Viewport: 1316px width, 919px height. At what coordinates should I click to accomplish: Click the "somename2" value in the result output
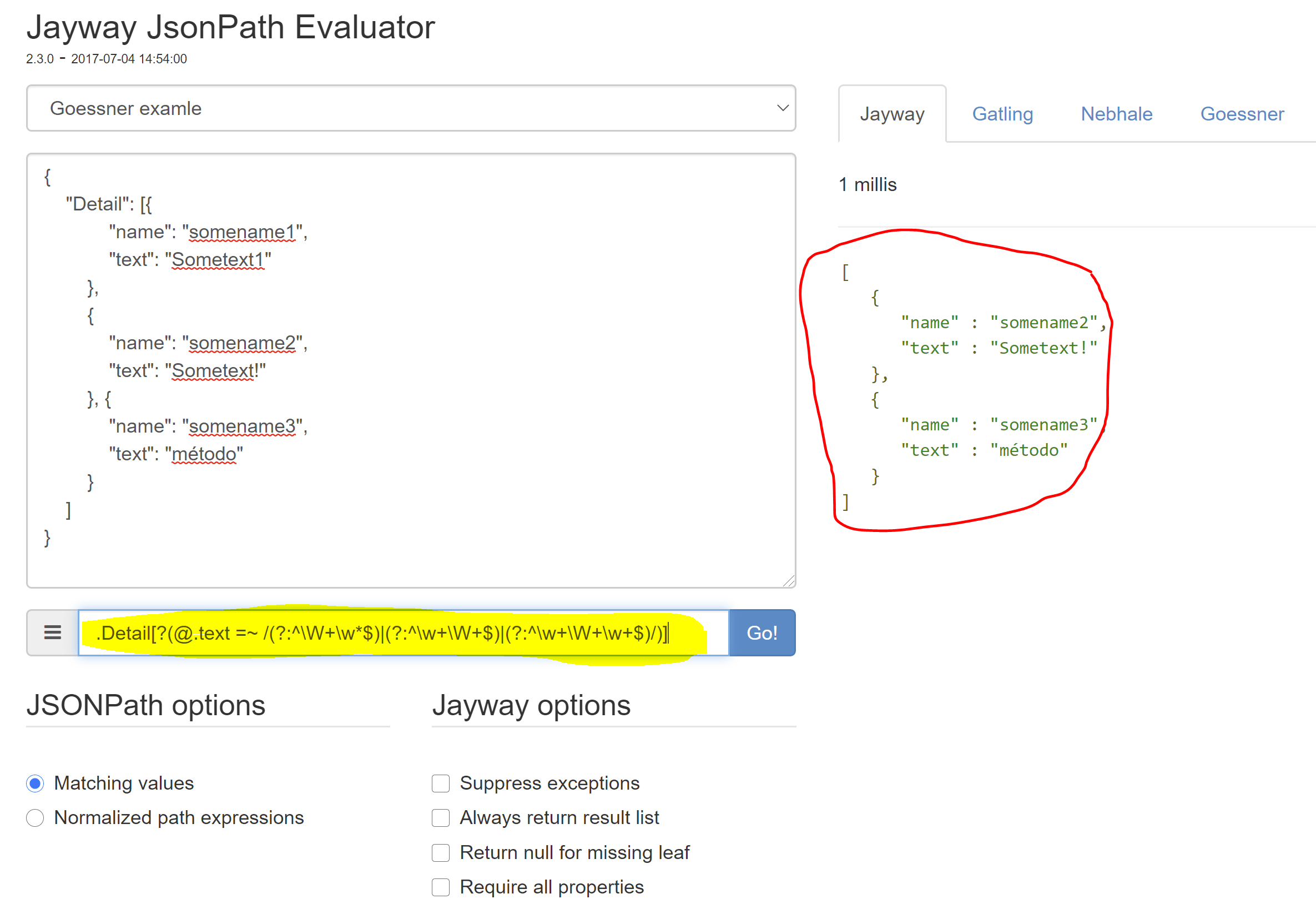(1043, 323)
